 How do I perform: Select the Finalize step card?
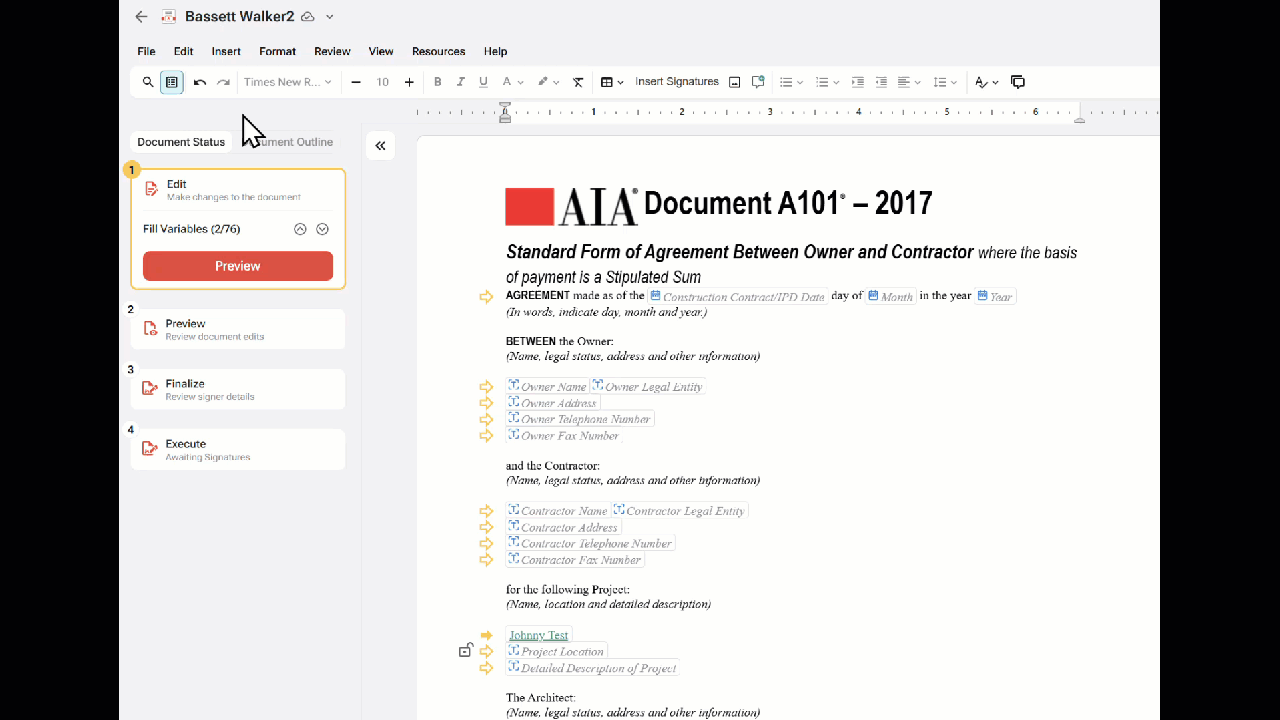point(238,389)
